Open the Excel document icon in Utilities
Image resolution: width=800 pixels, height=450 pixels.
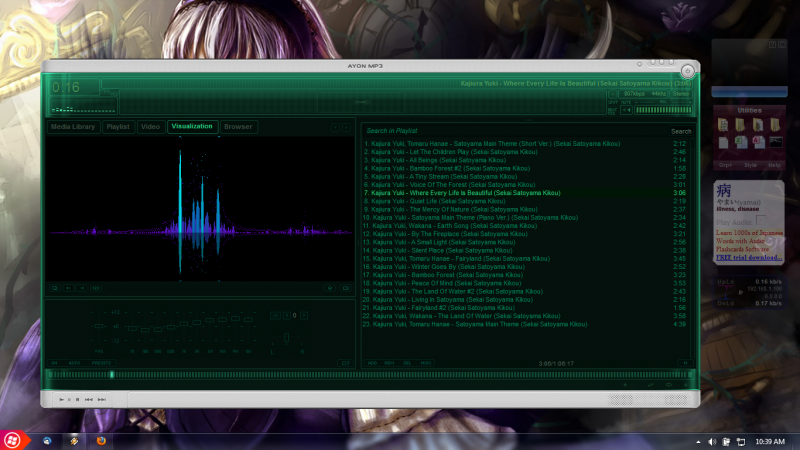tap(741, 142)
